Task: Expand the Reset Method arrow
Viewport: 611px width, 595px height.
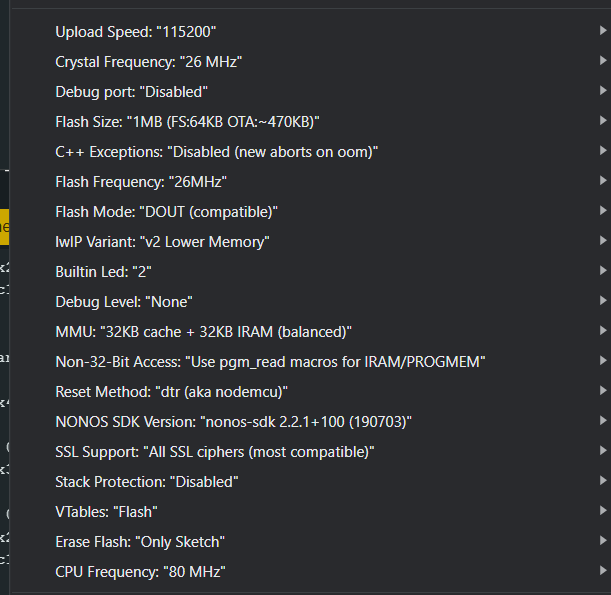Action: click(603, 390)
